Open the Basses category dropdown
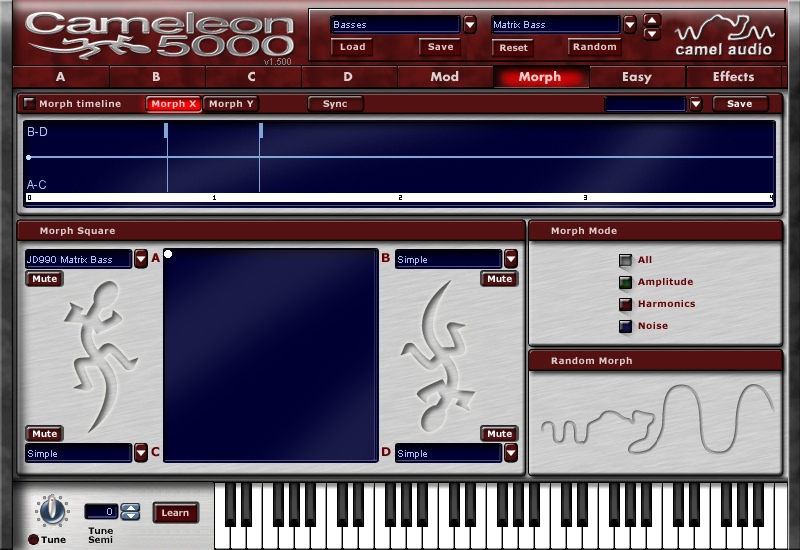The height and width of the screenshot is (550, 800). pos(469,24)
